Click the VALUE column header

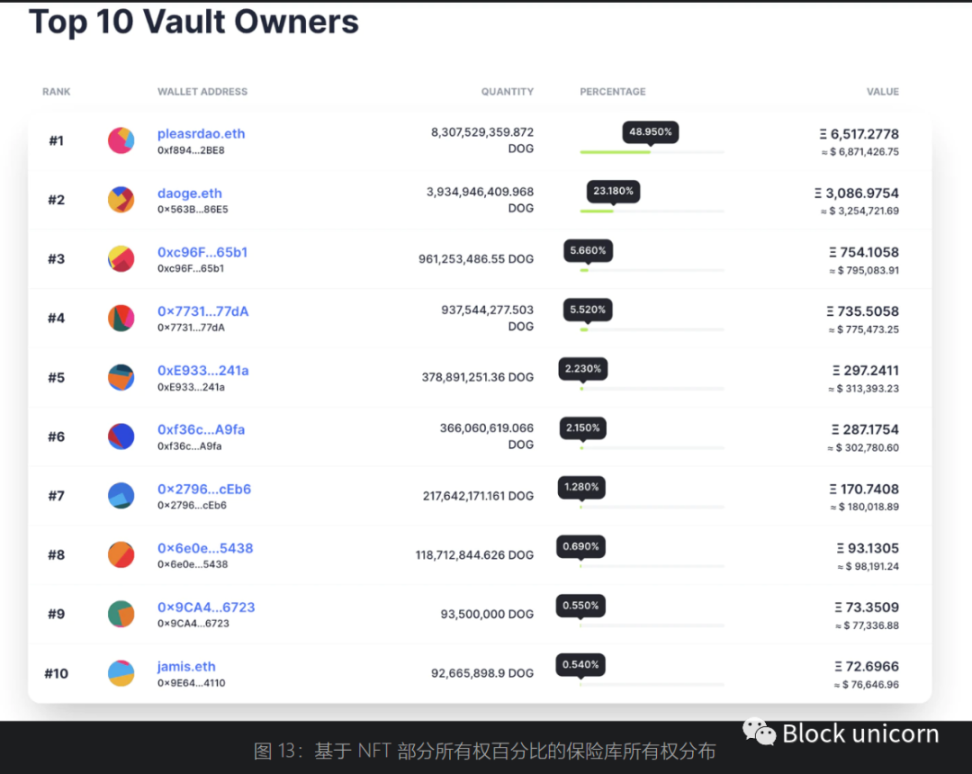point(882,92)
